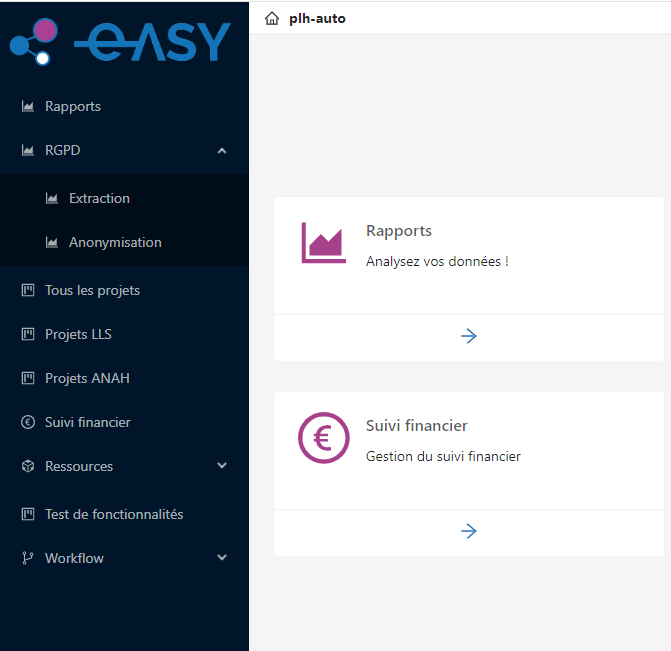Click the home icon in breadcrumb
The width and height of the screenshot is (671, 651).
[x=272, y=18]
